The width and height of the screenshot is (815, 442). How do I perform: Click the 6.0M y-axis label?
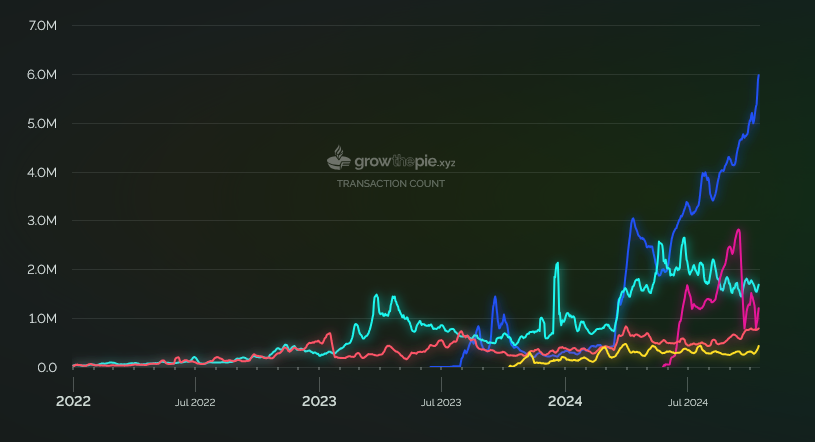(42, 74)
